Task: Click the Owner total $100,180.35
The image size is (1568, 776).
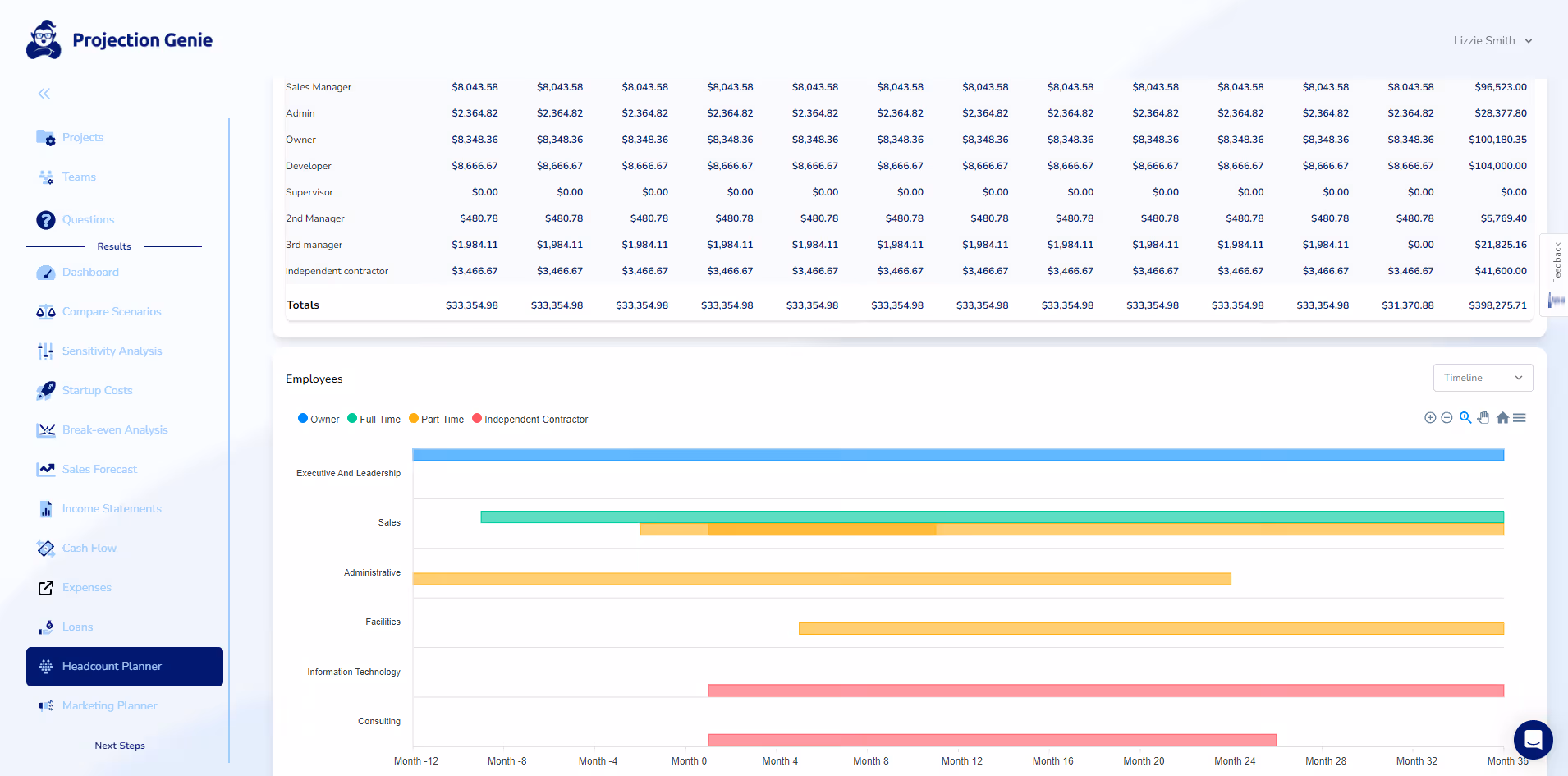Action: click(x=1497, y=140)
